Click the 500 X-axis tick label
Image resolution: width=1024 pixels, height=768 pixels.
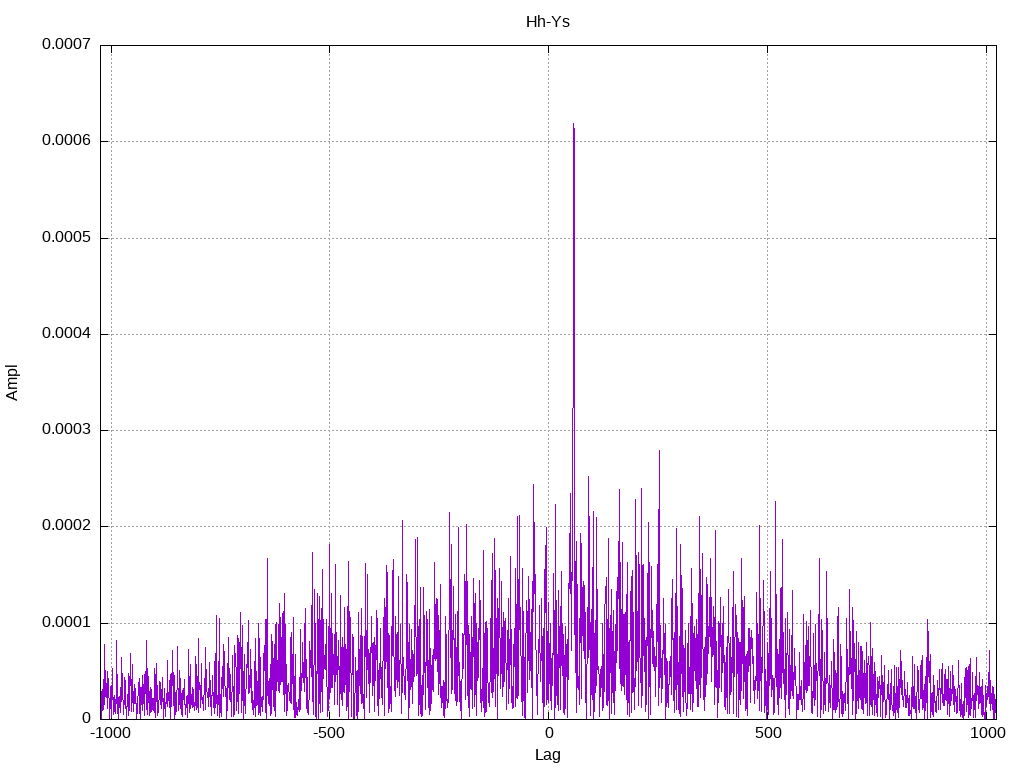tap(768, 733)
